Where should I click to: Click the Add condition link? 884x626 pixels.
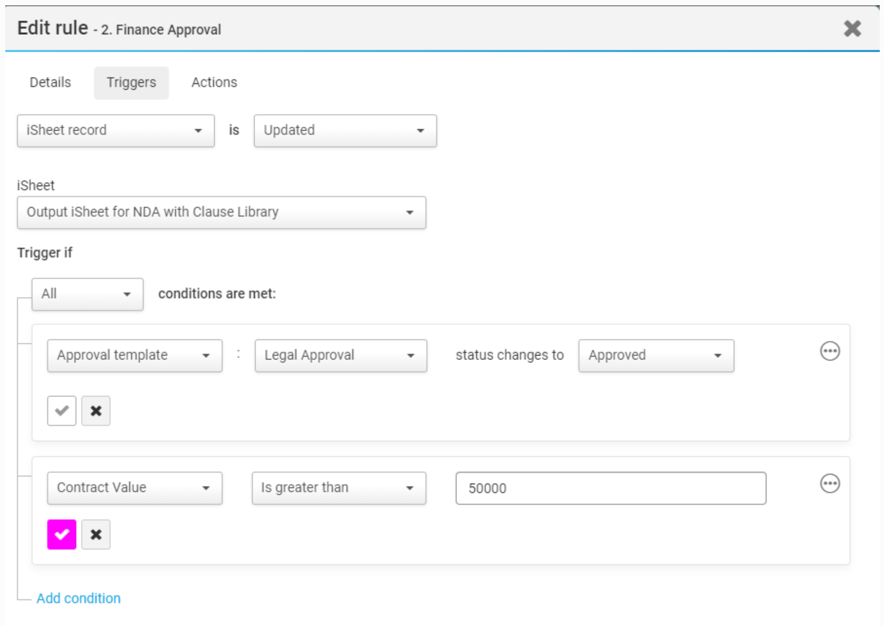click(78, 598)
